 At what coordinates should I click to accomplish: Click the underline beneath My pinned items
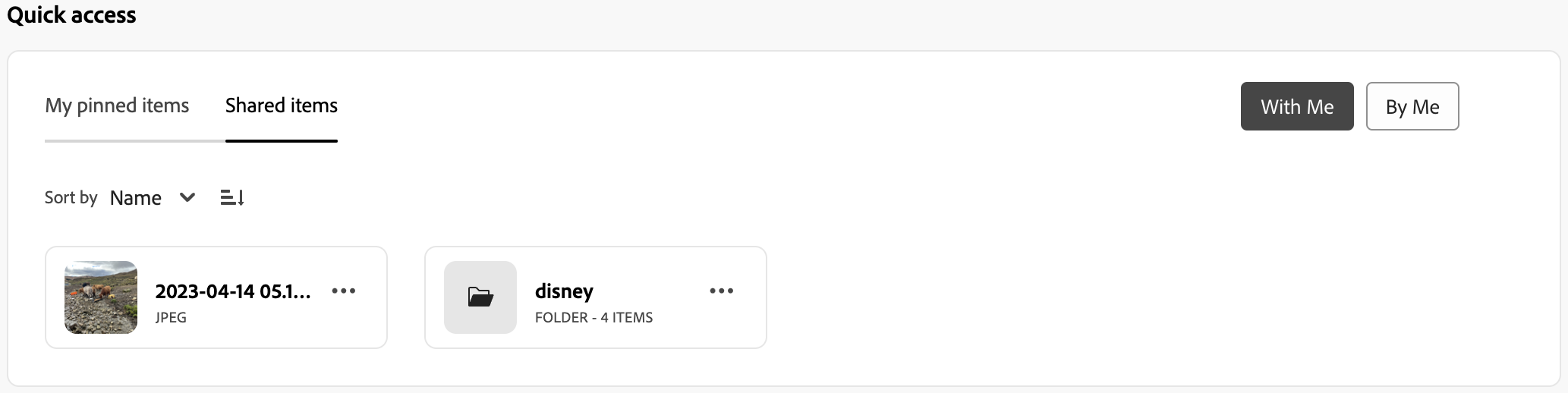coord(117,141)
